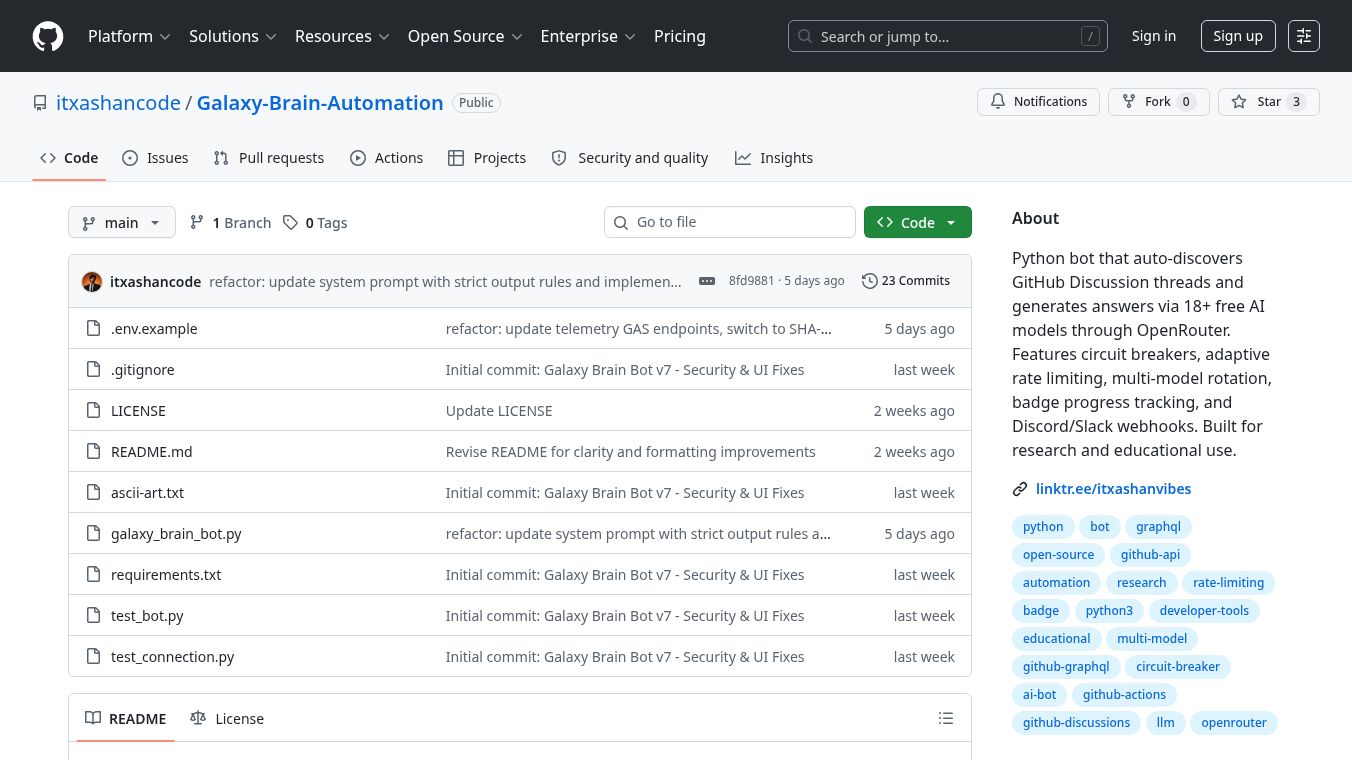Viewport: 1352px width, 760px height.
Task: Open the Security and quality tab
Action: click(630, 158)
